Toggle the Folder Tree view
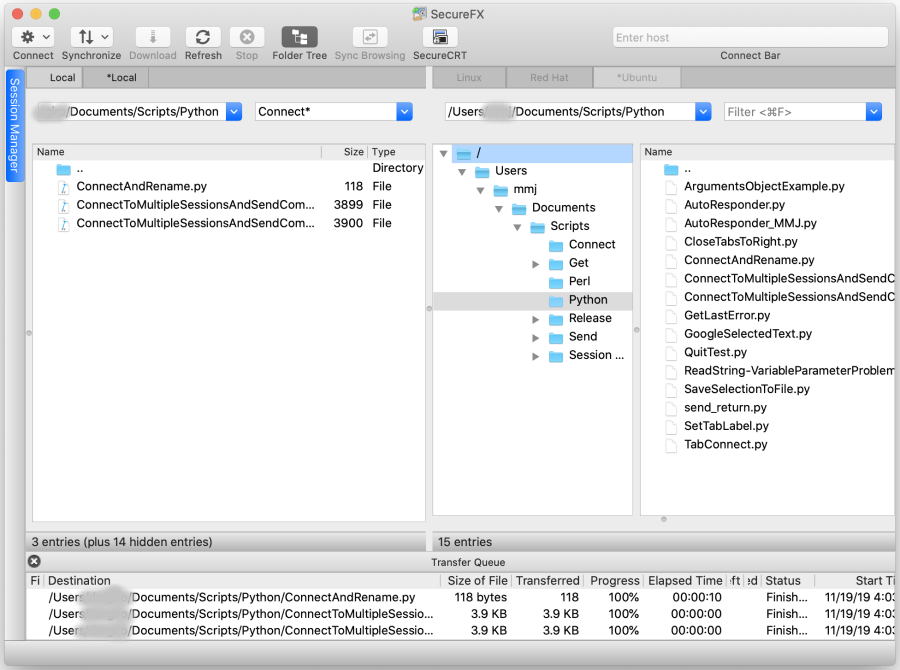900x670 pixels. point(299,37)
